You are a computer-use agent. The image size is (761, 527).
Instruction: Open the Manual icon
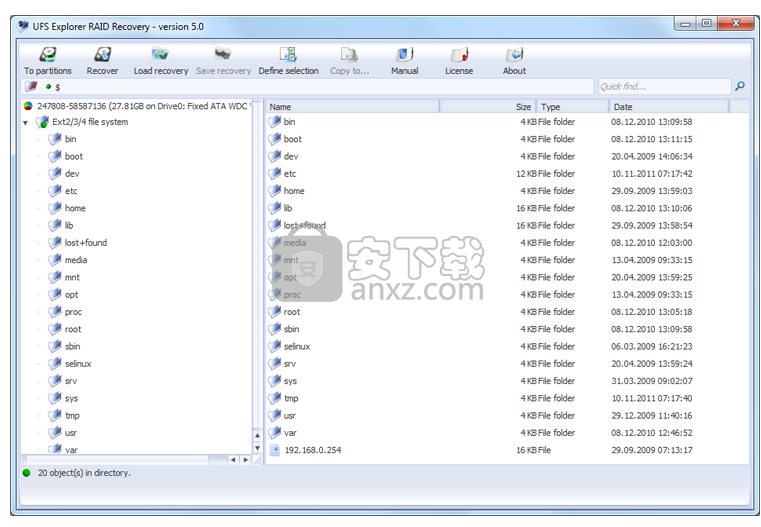pos(404,54)
